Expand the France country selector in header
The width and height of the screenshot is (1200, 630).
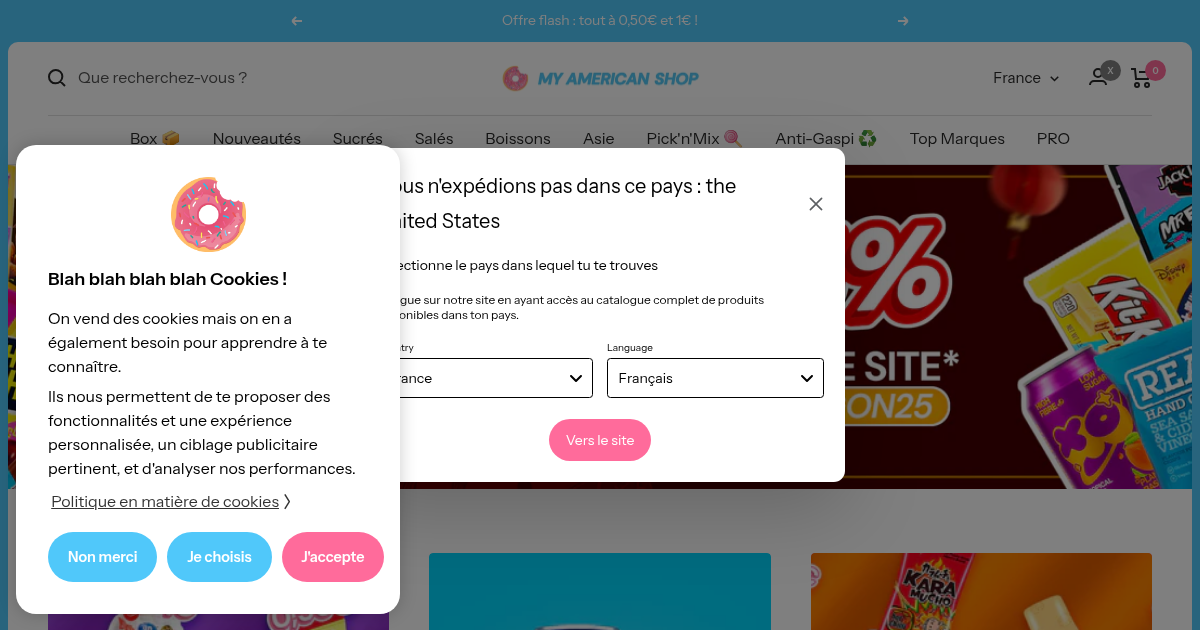[x=1026, y=78]
